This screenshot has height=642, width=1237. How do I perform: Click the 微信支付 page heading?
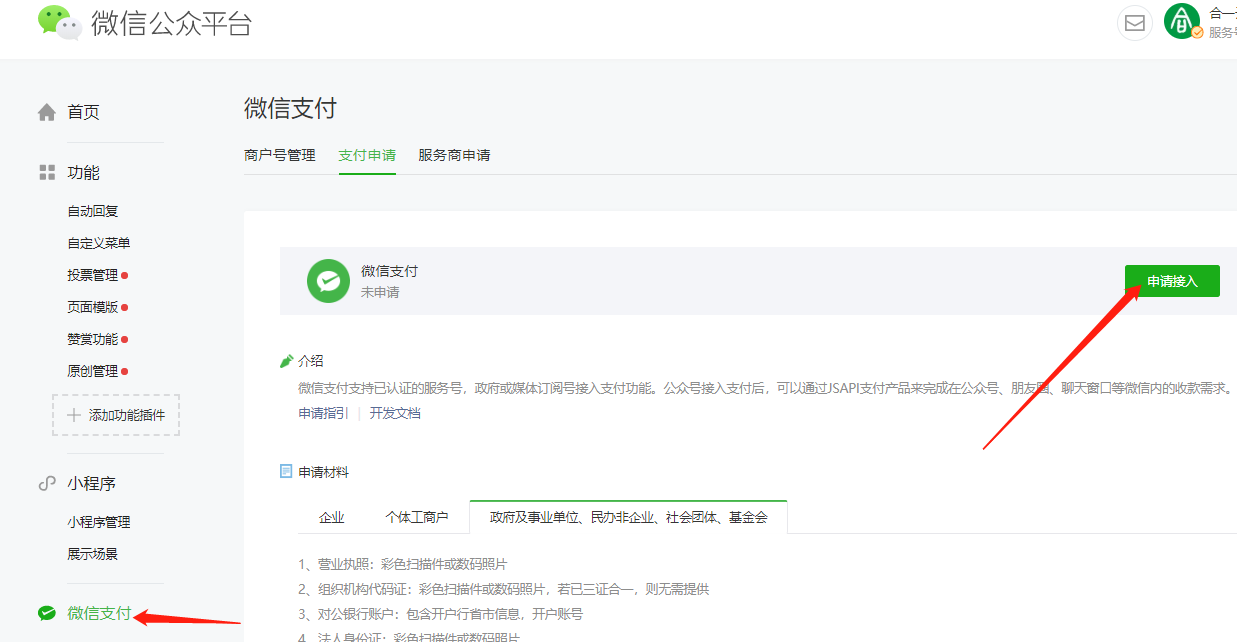[290, 108]
